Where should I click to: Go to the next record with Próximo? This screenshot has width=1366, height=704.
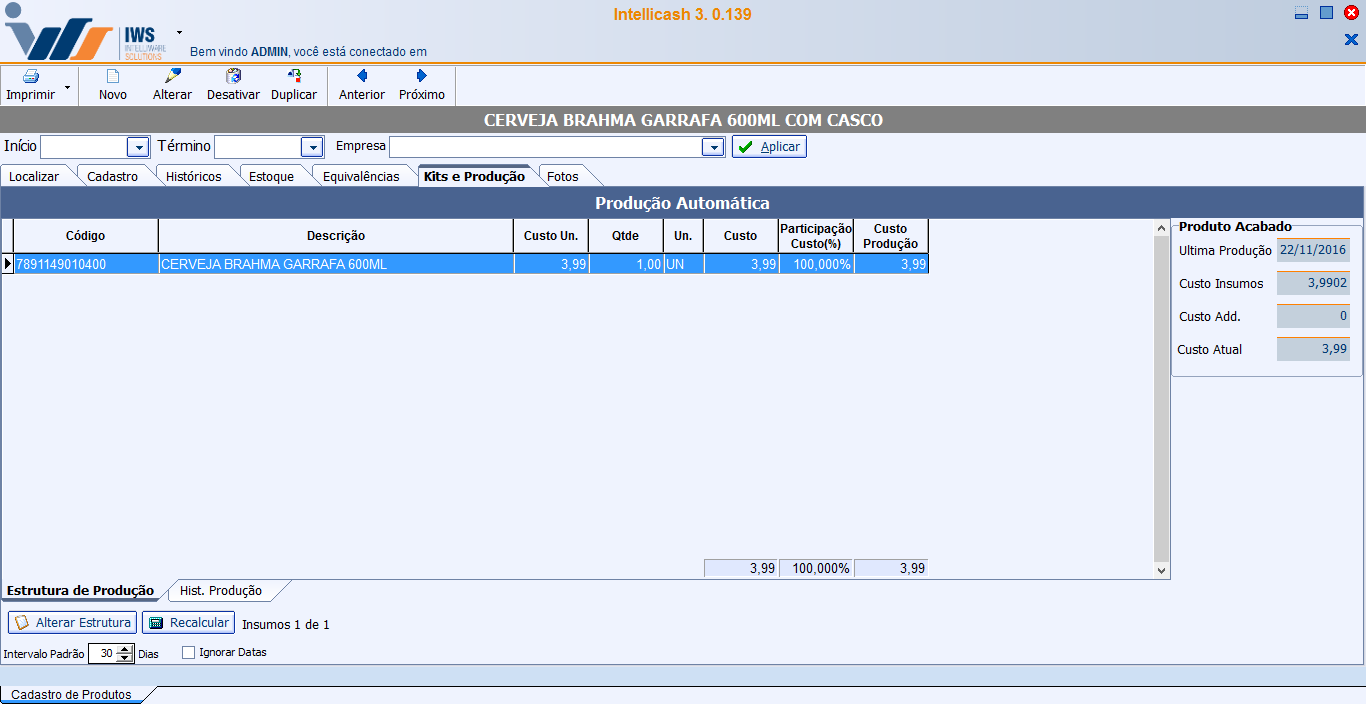pos(422,85)
